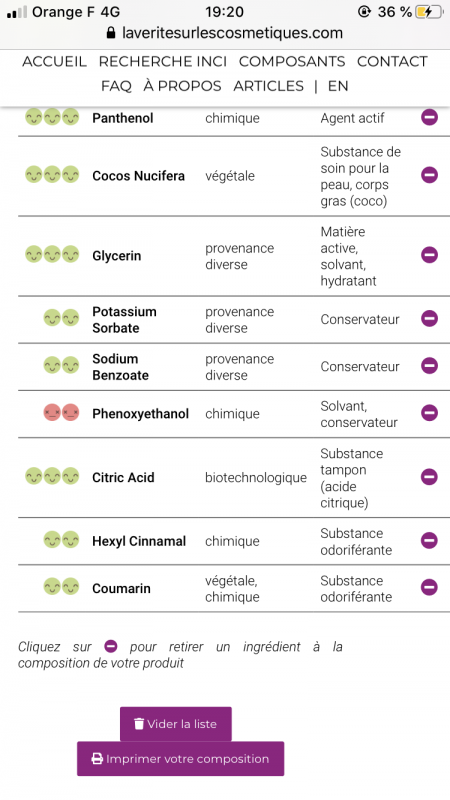Open the ACCUEIL menu item
This screenshot has height=800, width=450.
(54, 61)
